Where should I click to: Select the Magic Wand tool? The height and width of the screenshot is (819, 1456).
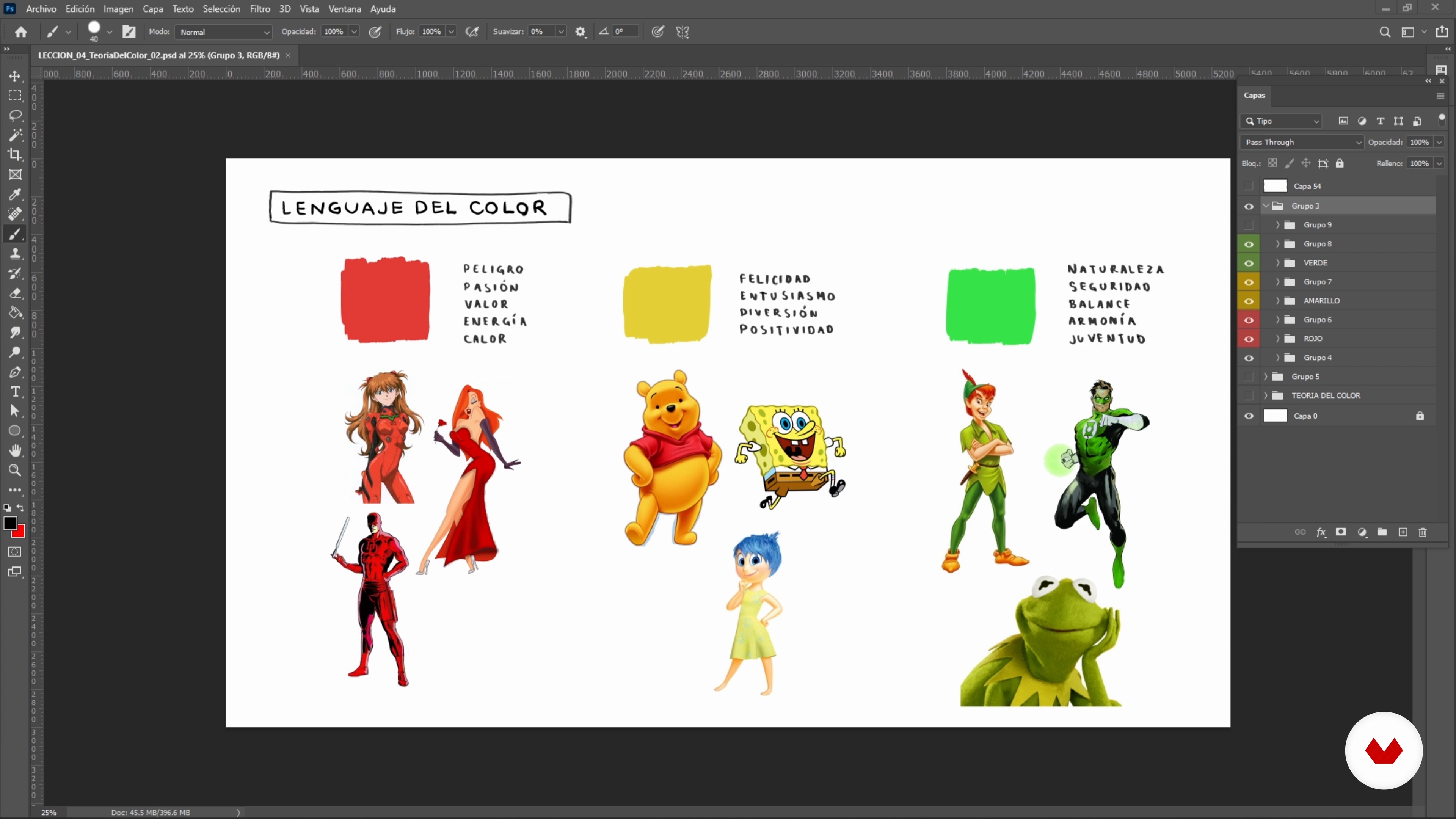(x=15, y=135)
